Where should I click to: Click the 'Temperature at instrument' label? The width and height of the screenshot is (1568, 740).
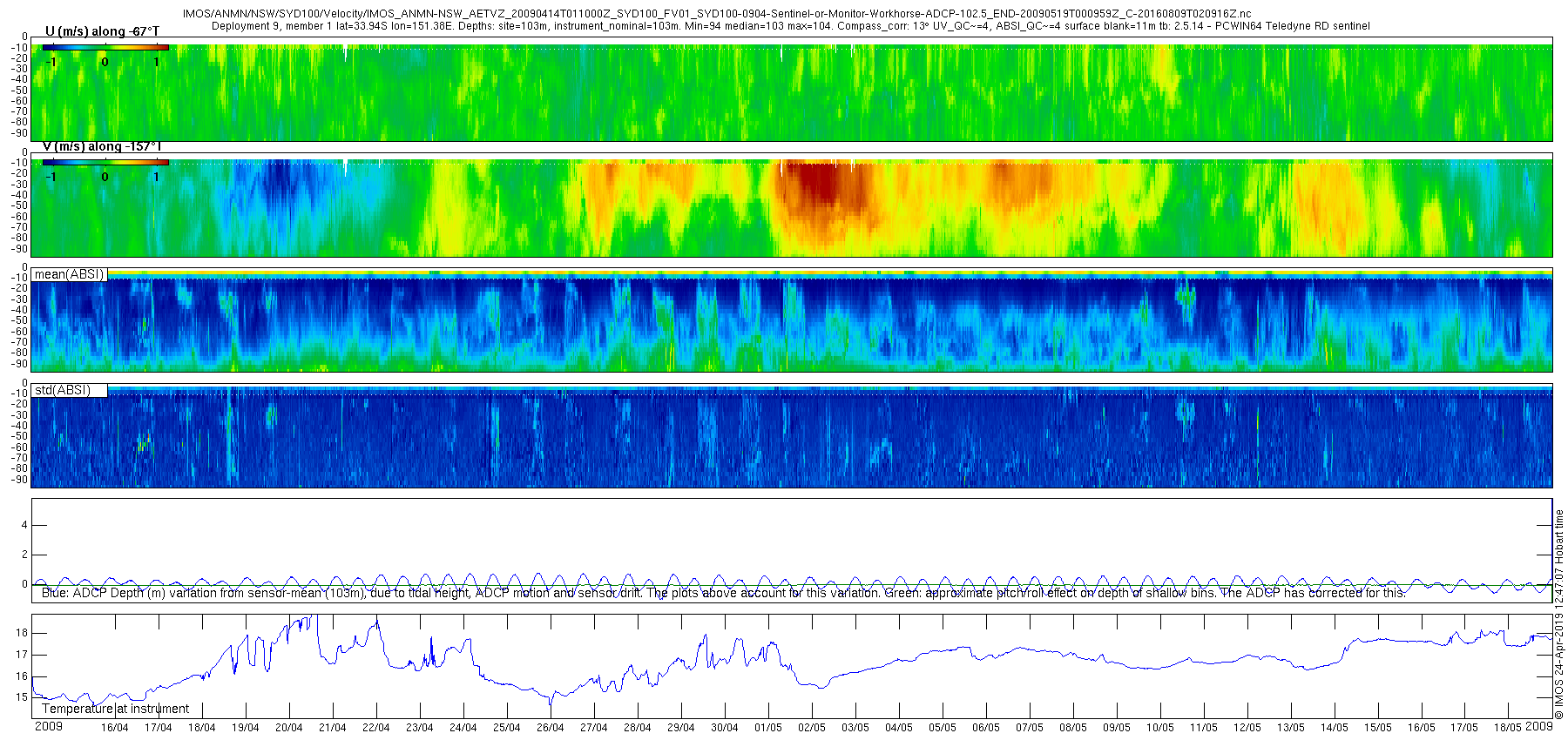point(115,709)
